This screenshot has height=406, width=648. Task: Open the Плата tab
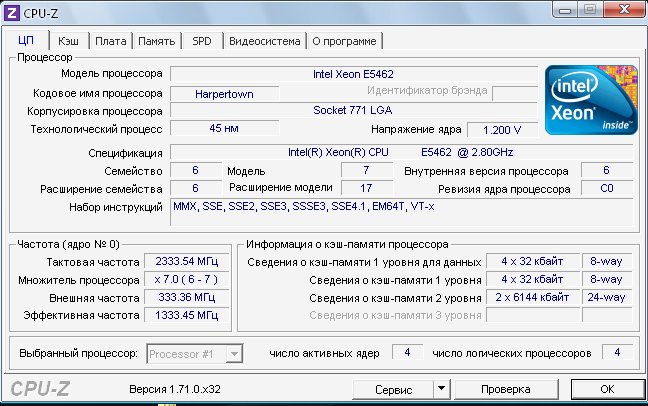(111, 41)
